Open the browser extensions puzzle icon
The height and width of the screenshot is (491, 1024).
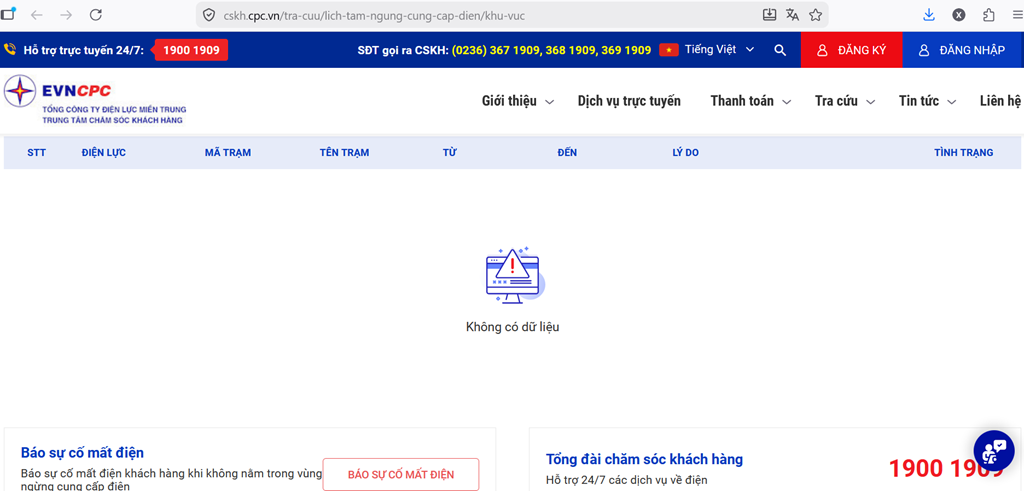point(989,15)
